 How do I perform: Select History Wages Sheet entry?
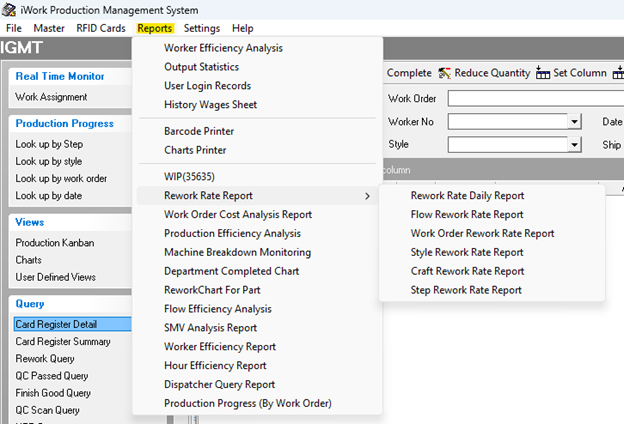coord(211,104)
